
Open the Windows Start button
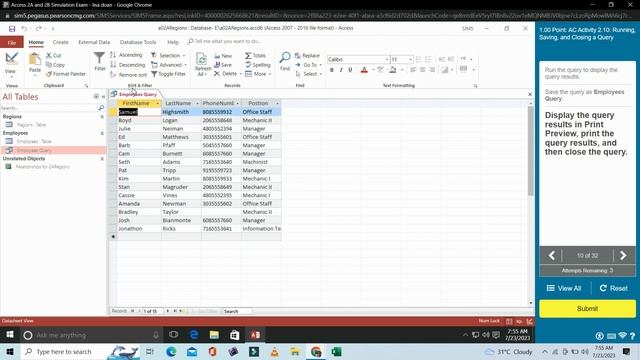[x=10, y=351]
